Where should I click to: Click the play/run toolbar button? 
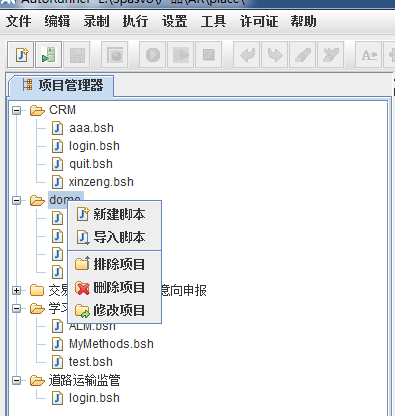point(153,55)
